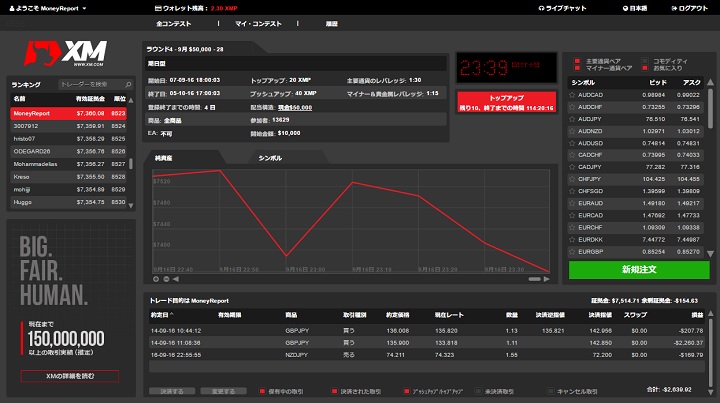Viewport: 720px width, 403px height.
Task: Star the CHFSGD pair
Action: [572, 191]
